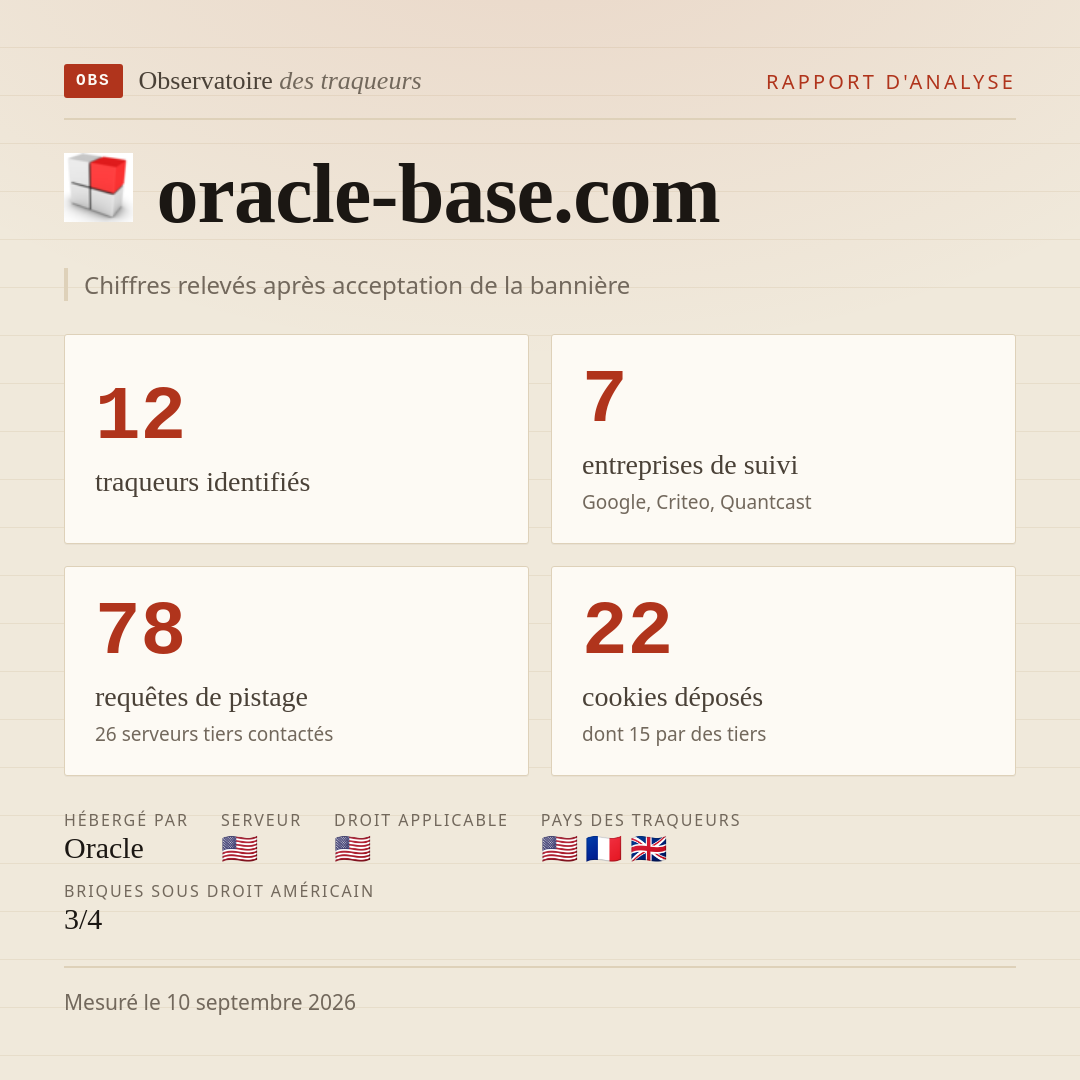Click the French flag under Pays des traqueurs
Viewport: 1080px width, 1080px height.
pyautogui.click(x=604, y=849)
